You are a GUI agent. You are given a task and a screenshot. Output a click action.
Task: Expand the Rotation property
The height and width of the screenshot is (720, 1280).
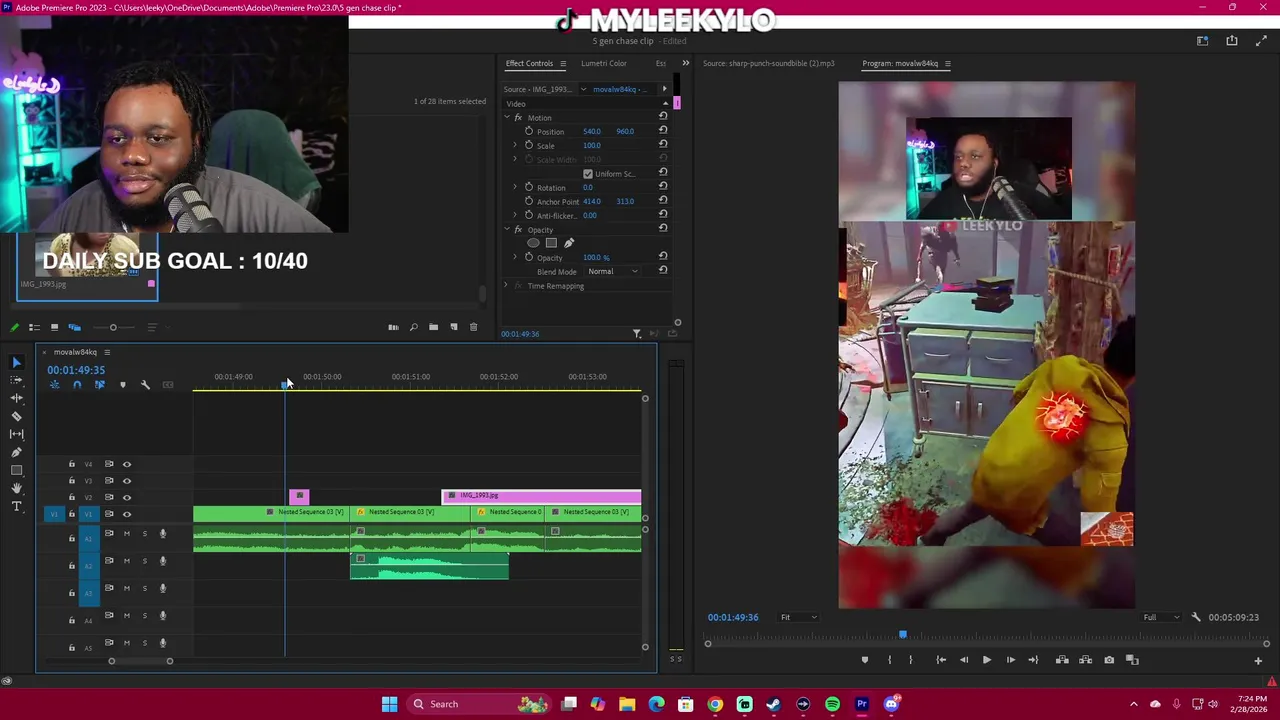[x=515, y=187]
